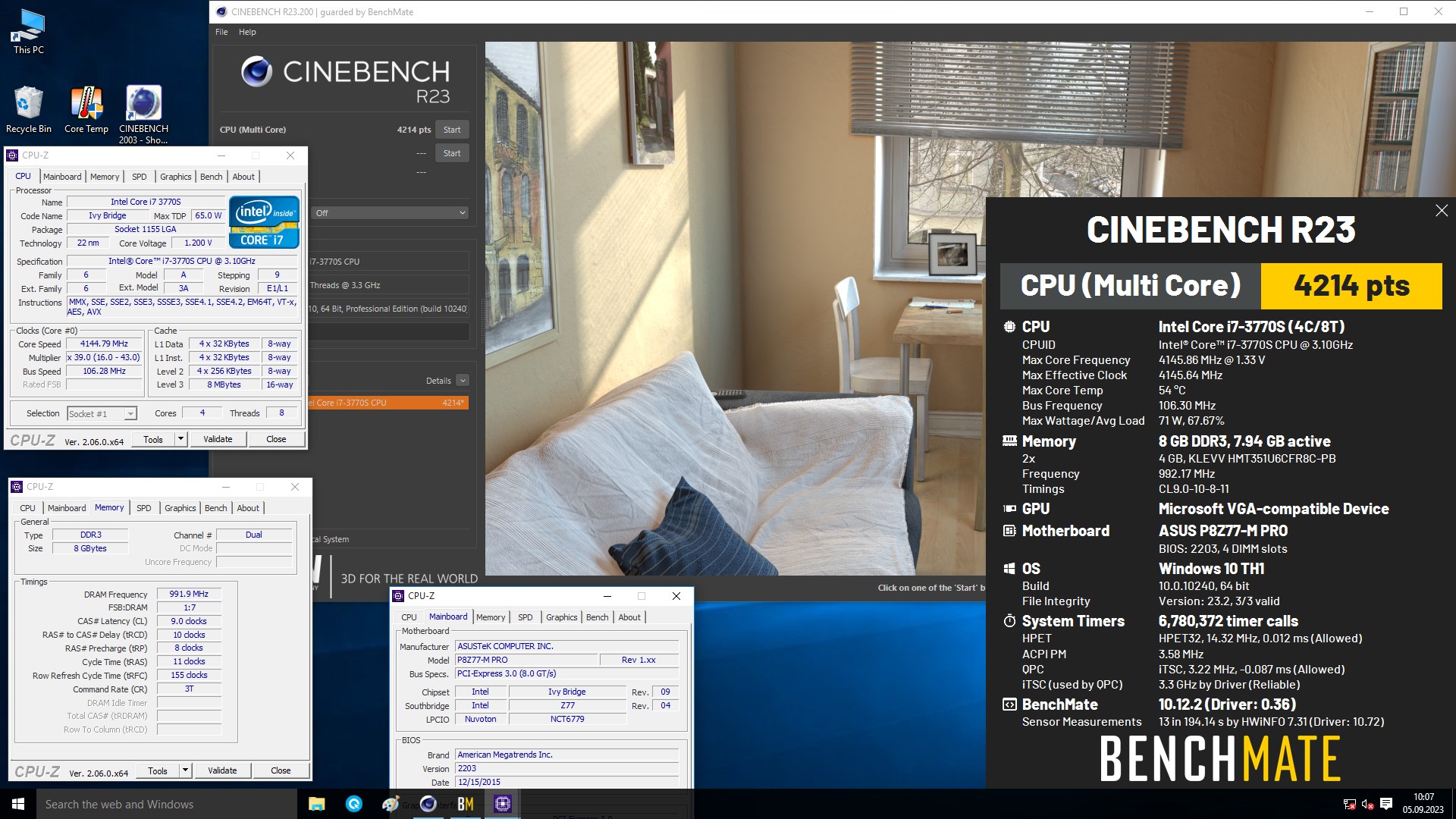The height and width of the screenshot is (819, 1456).
Task: Start the second Cinebench test
Action: click(x=452, y=153)
